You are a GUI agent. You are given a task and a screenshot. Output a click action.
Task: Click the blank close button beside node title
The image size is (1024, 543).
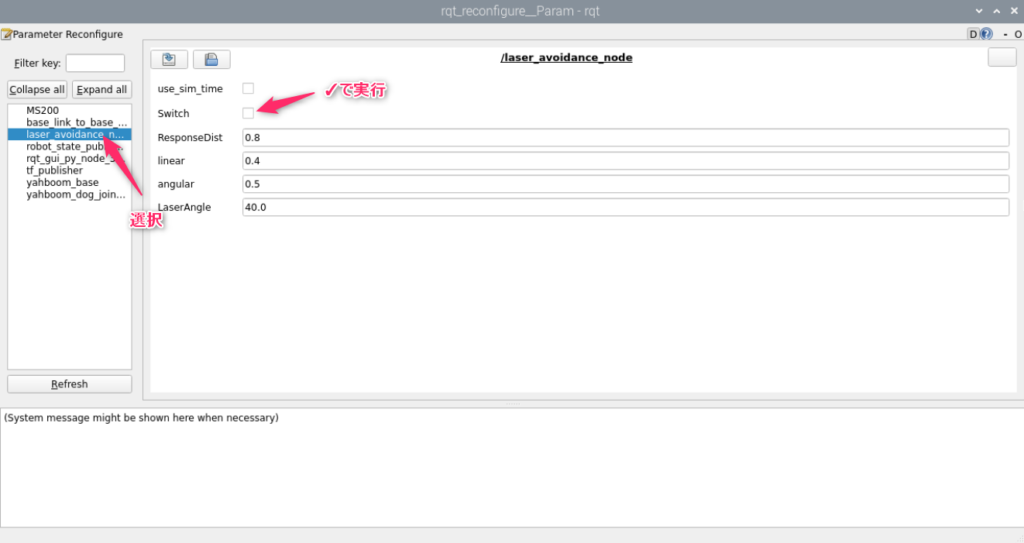coord(1001,57)
